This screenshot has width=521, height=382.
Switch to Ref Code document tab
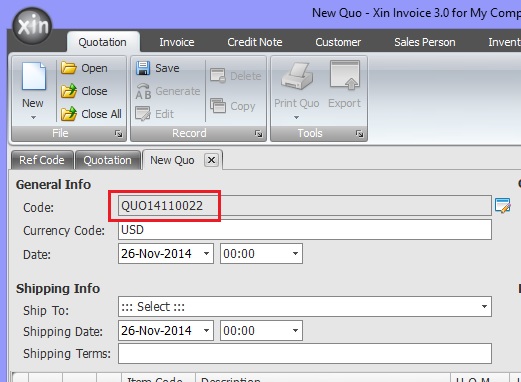tap(42, 160)
